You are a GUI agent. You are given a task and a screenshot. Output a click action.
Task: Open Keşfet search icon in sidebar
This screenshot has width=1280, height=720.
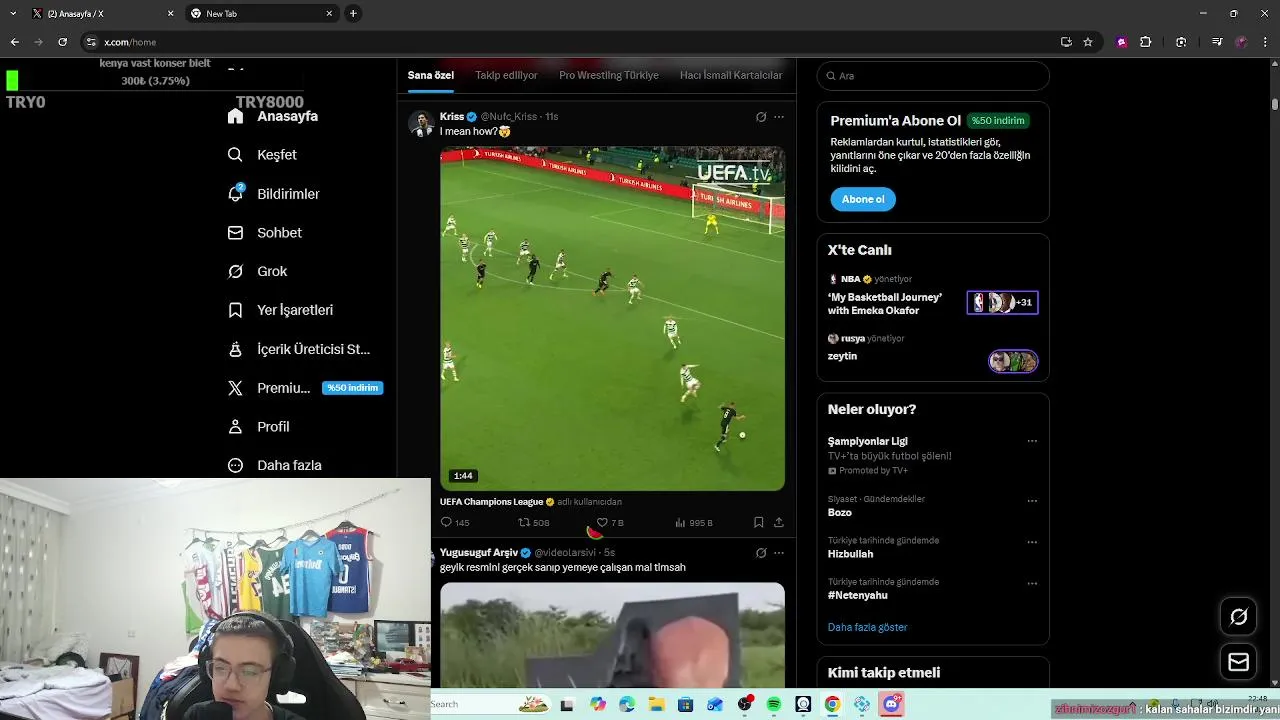pos(235,155)
